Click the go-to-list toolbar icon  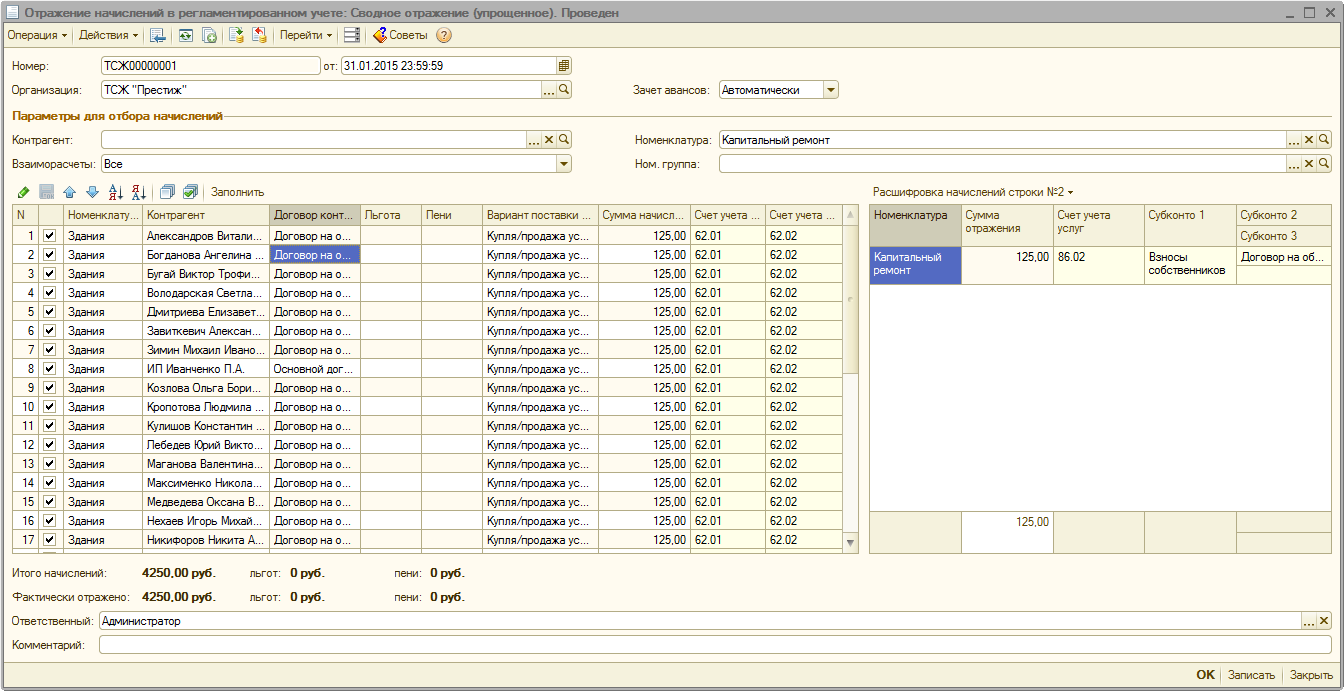[x=157, y=35]
